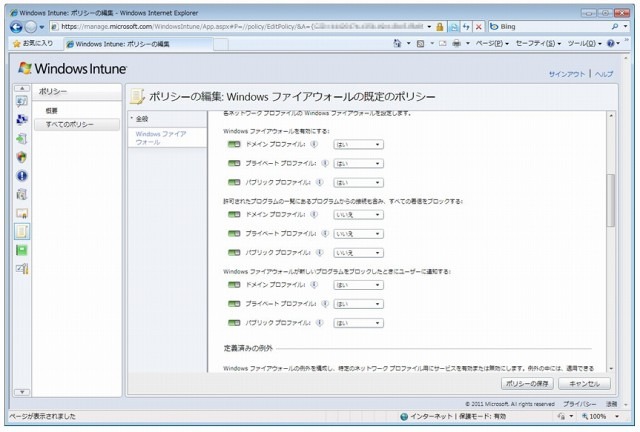
Task: Select the Policy workspace icon in sidebar
Action: pos(22,232)
